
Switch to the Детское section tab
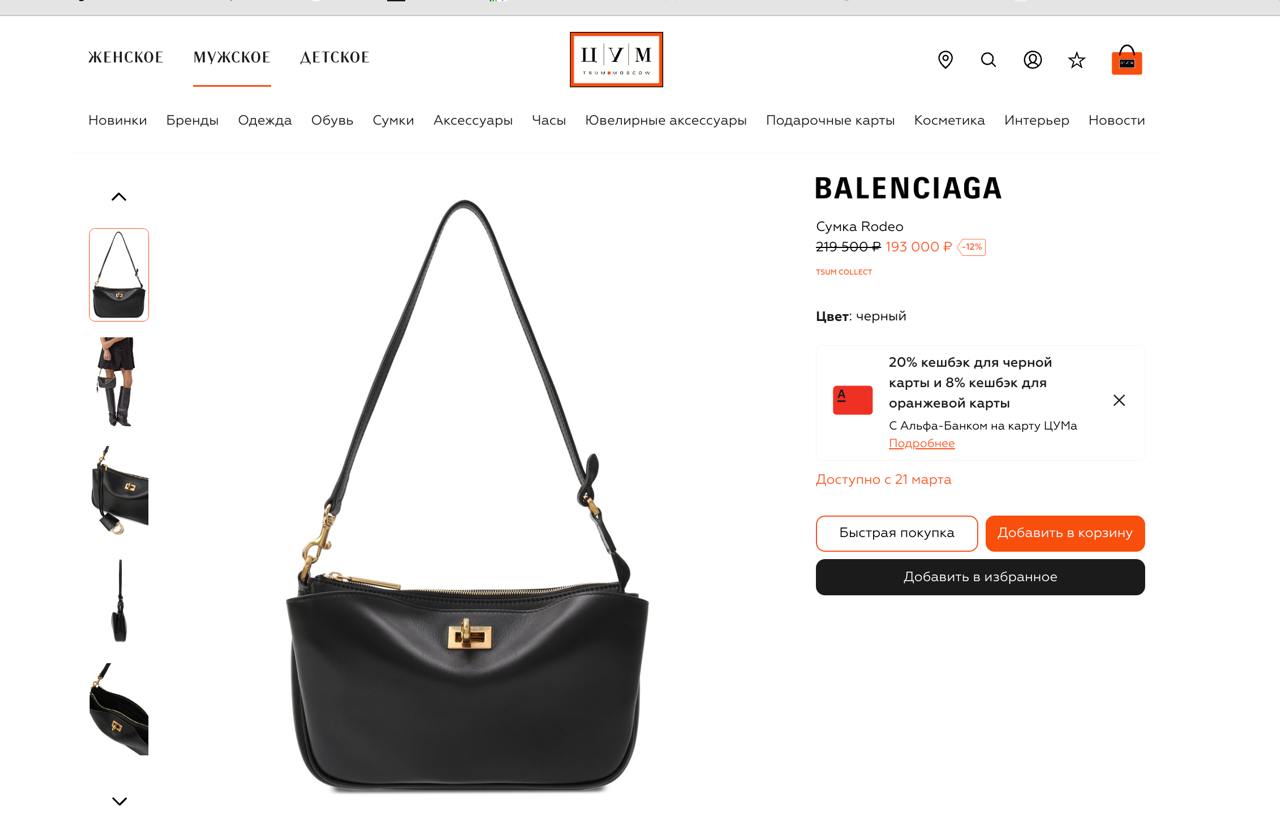click(335, 58)
